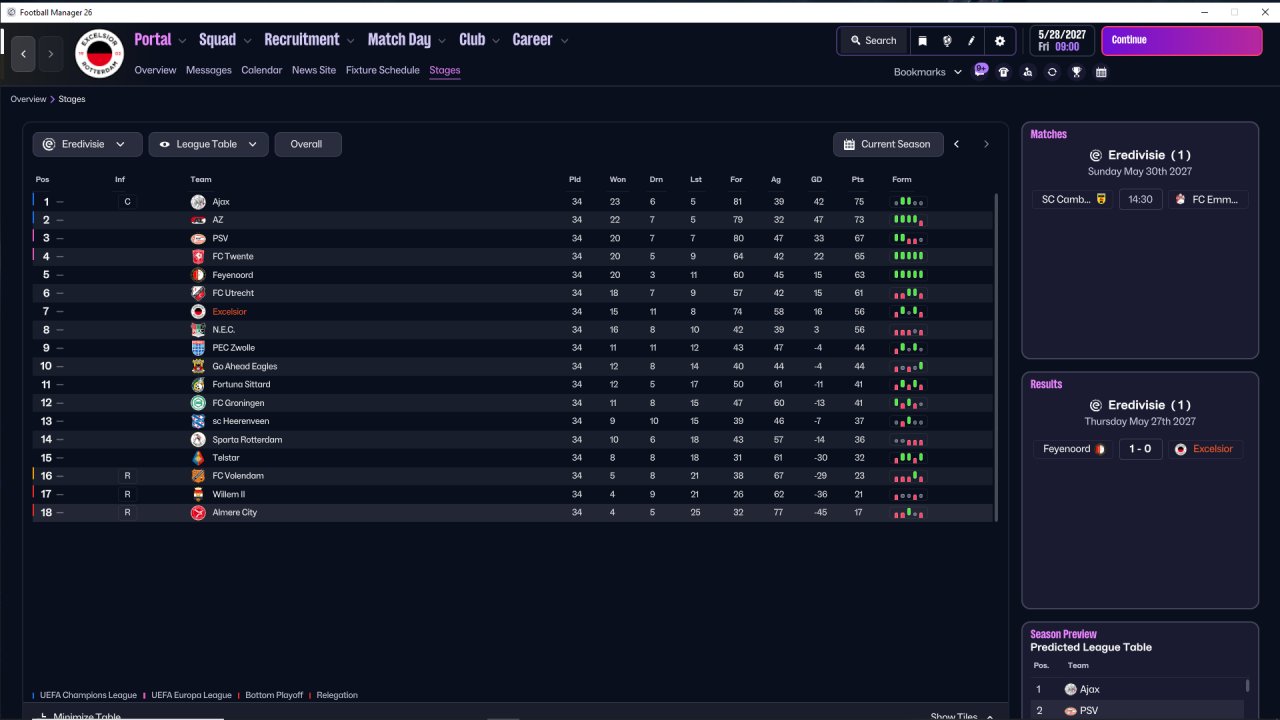Click the league table vertical scrollbar
The image size is (1280, 720).
[996, 356]
